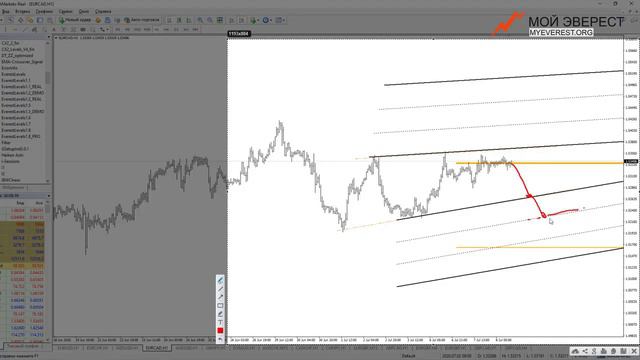640x360 pixels.
Task: Select MA-Crossover_Signal in Navigator list
Action: pyautogui.click(x=22, y=62)
